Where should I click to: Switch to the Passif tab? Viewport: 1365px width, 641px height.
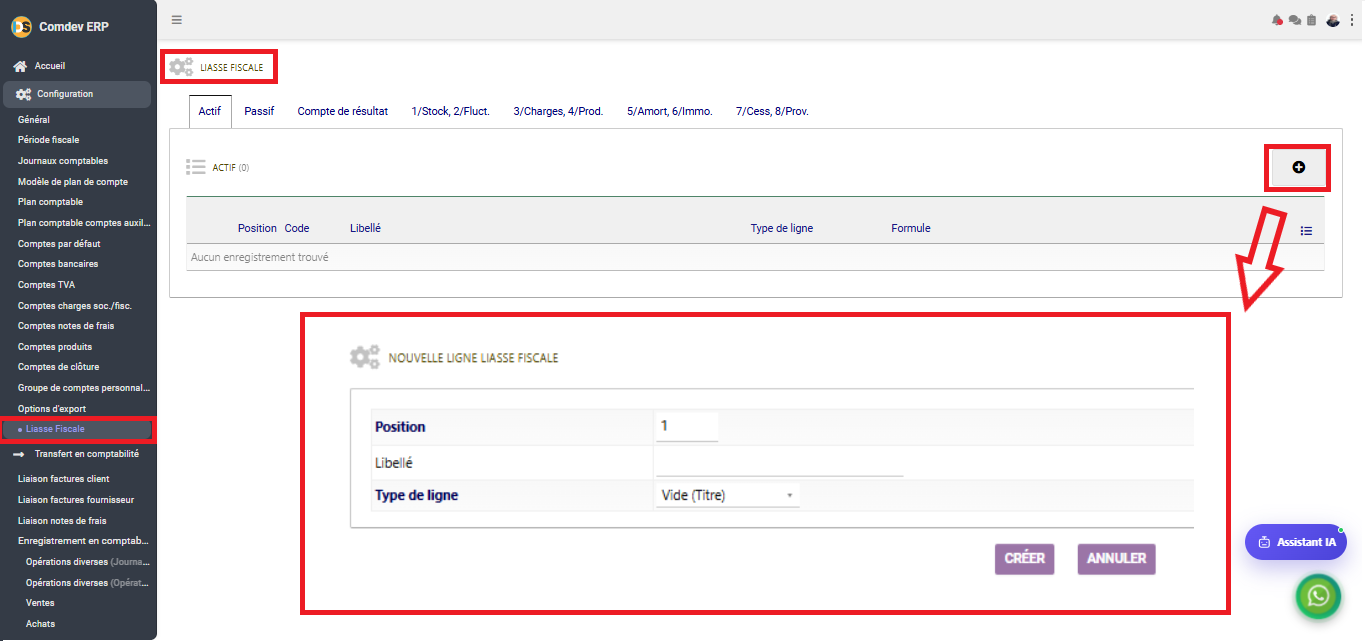click(259, 112)
